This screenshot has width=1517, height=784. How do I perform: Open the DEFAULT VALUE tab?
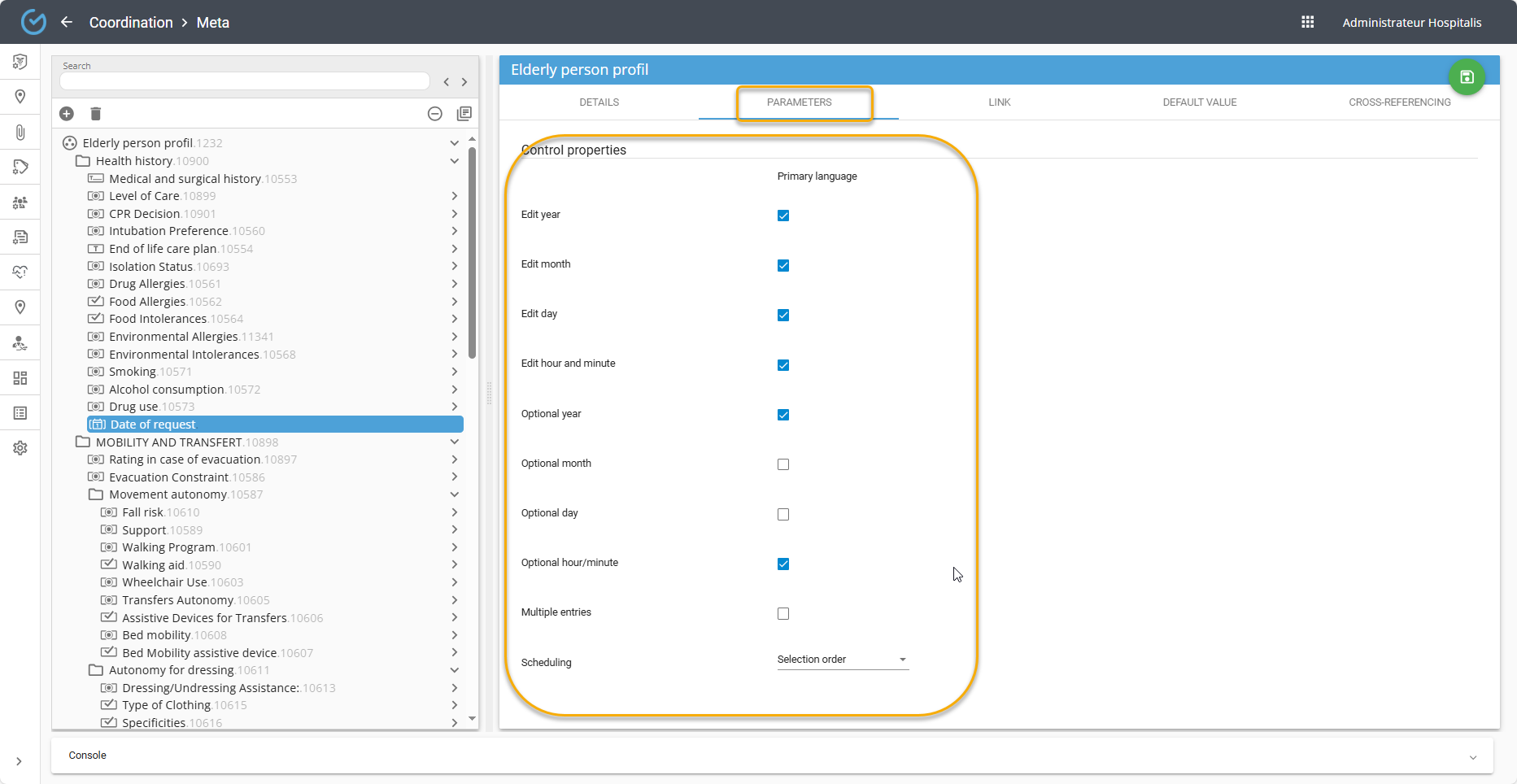(1199, 102)
